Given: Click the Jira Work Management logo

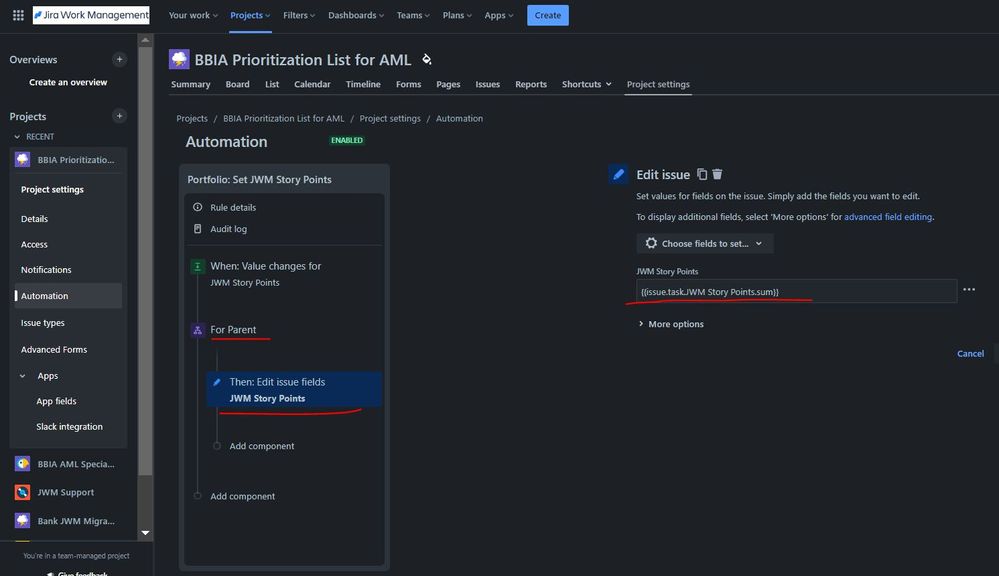Looking at the screenshot, I should (x=91, y=15).
